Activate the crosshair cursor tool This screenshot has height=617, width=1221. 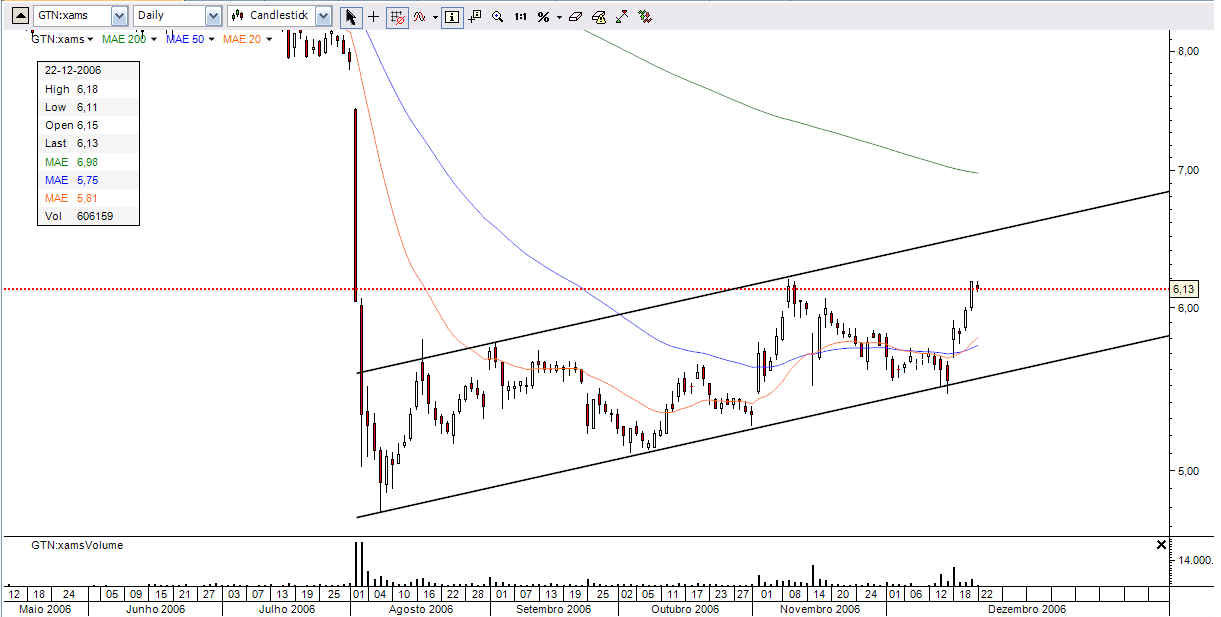pos(373,17)
